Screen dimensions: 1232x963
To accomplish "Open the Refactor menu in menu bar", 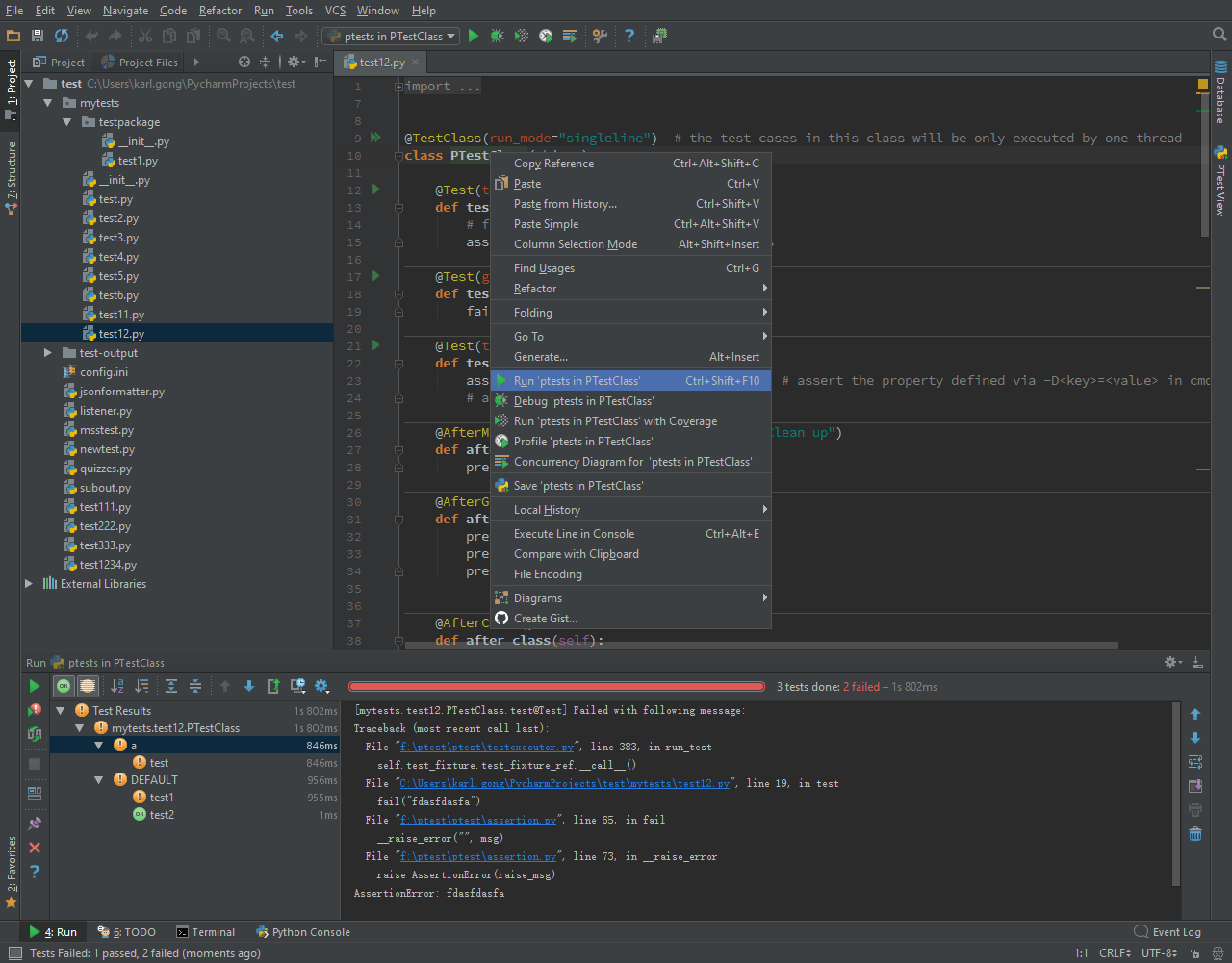I will coord(220,10).
